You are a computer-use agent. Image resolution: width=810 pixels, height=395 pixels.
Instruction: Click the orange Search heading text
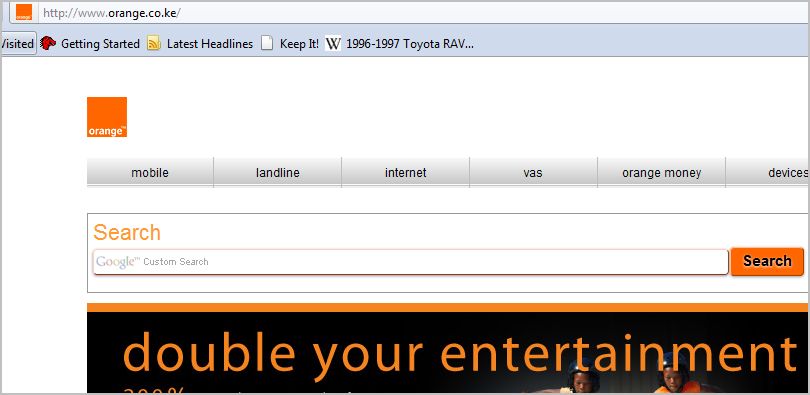coord(127,232)
